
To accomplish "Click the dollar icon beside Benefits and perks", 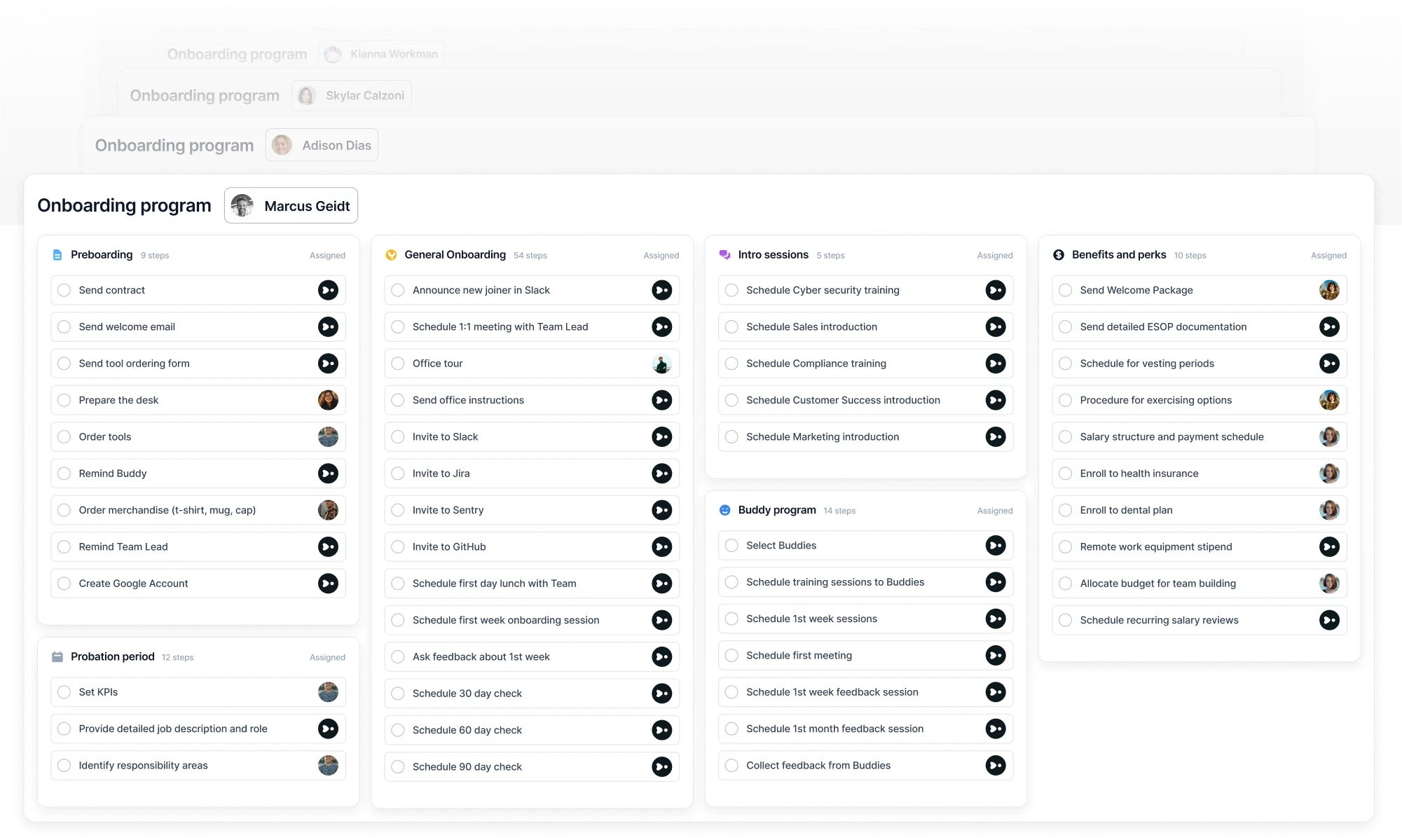I will pyautogui.click(x=1059, y=255).
